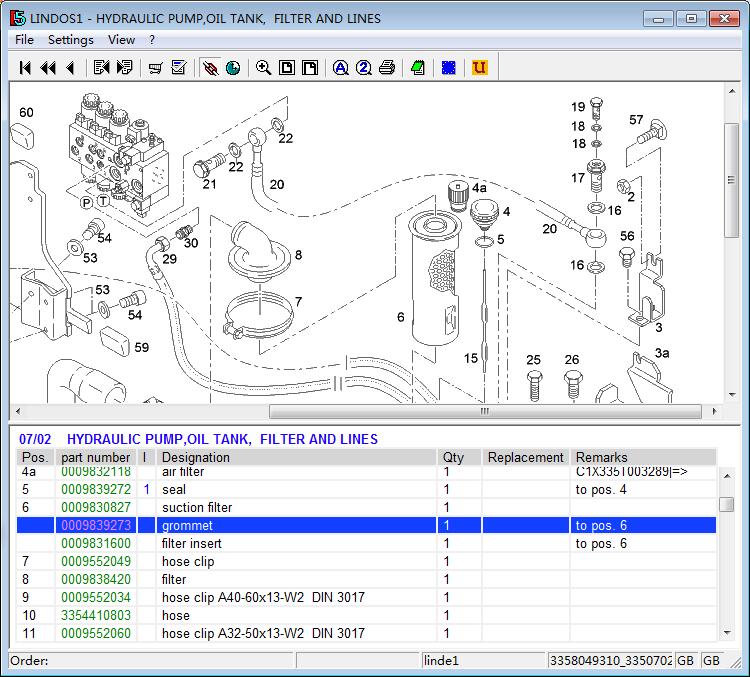This screenshot has width=750, height=677.
Task: Open the green notepad icon
Action: [x=418, y=68]
